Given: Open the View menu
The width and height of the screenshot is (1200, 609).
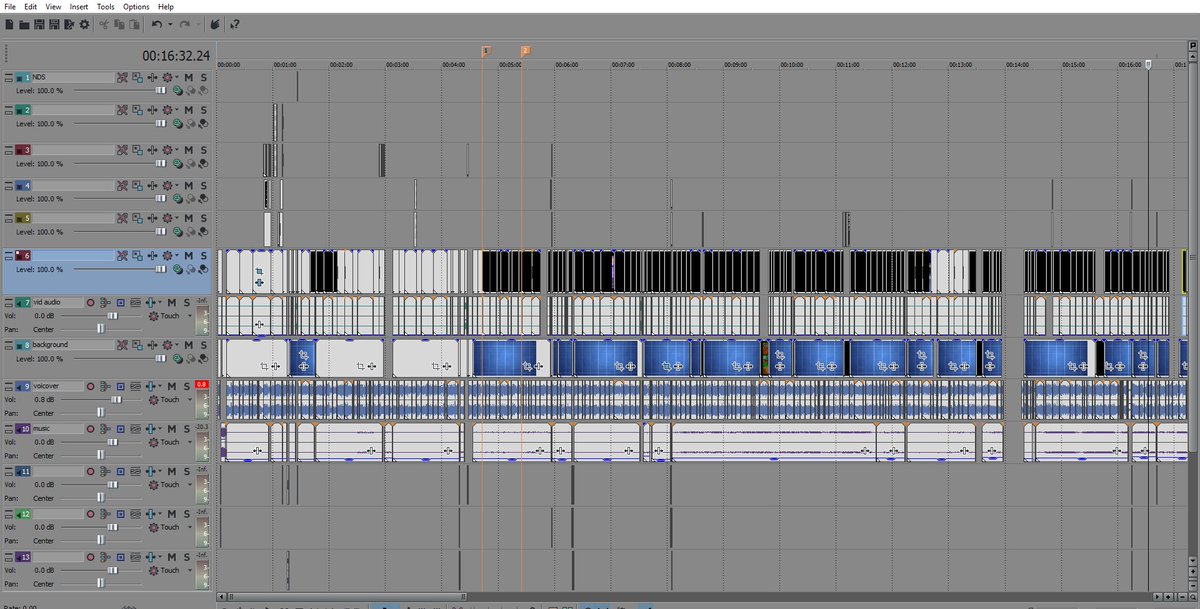Looking at the screenshot, I should 53,7.
